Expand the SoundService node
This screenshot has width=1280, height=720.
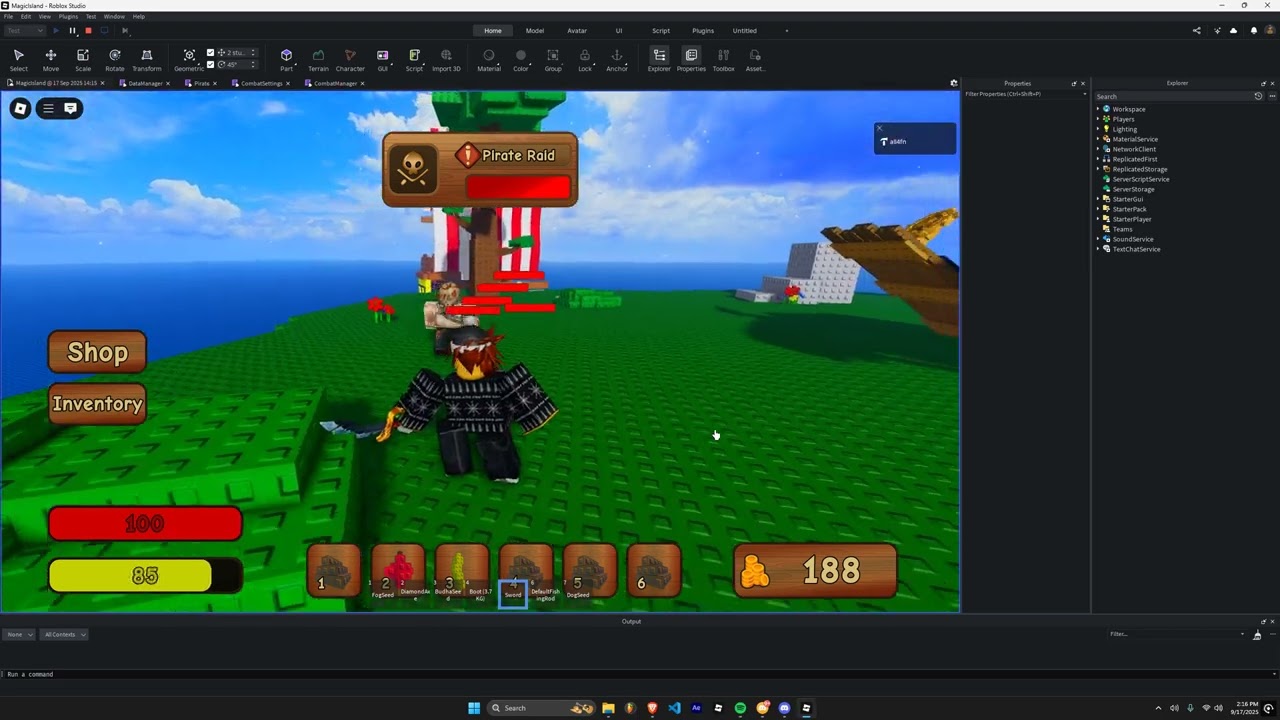coord(1098,239)
